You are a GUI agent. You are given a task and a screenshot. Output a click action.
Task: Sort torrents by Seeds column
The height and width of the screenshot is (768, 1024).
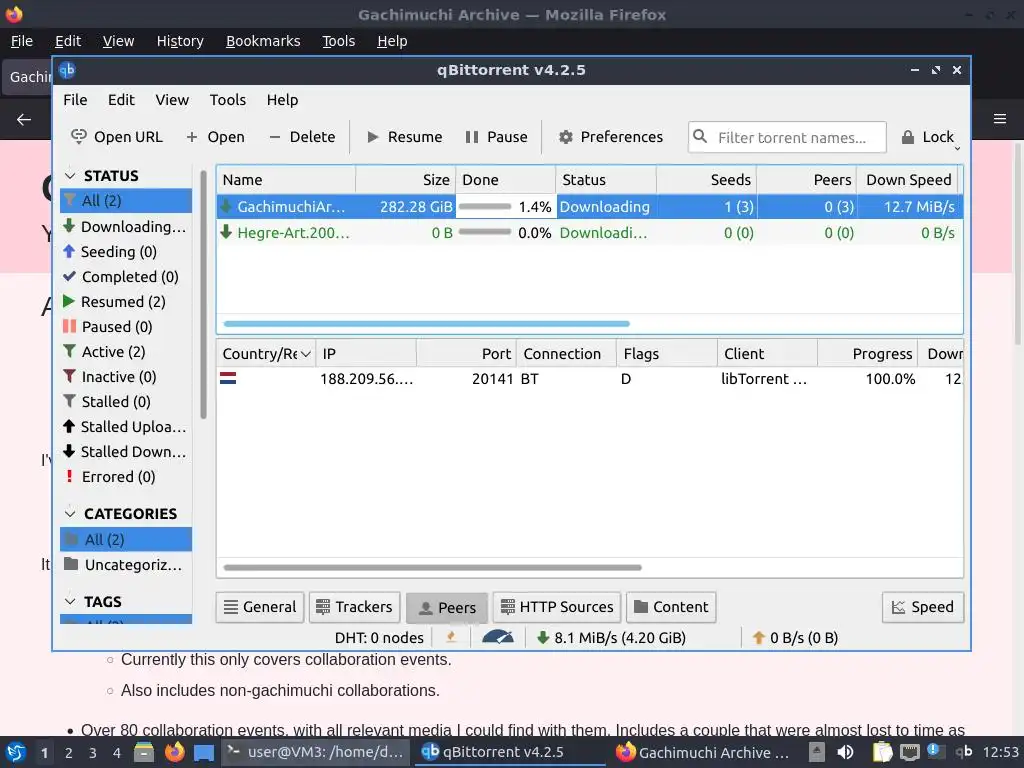click(706, 180)
